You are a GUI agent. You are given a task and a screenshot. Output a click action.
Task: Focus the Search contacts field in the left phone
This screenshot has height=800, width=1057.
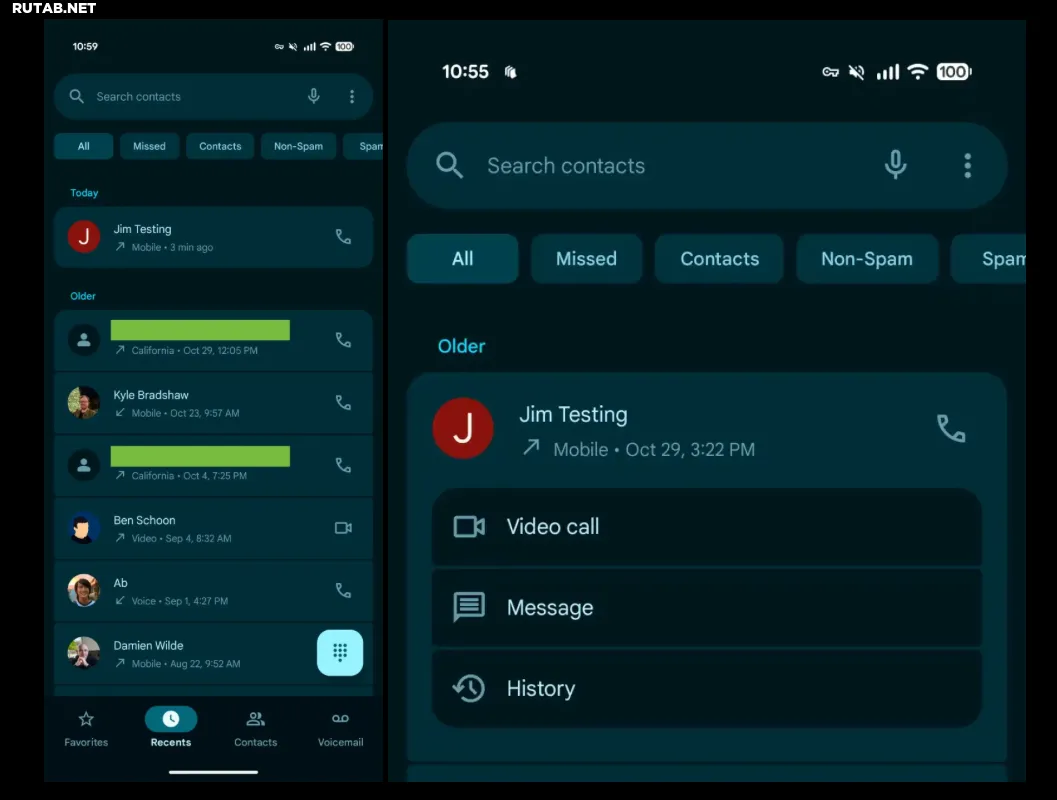[x=213, y=96]
